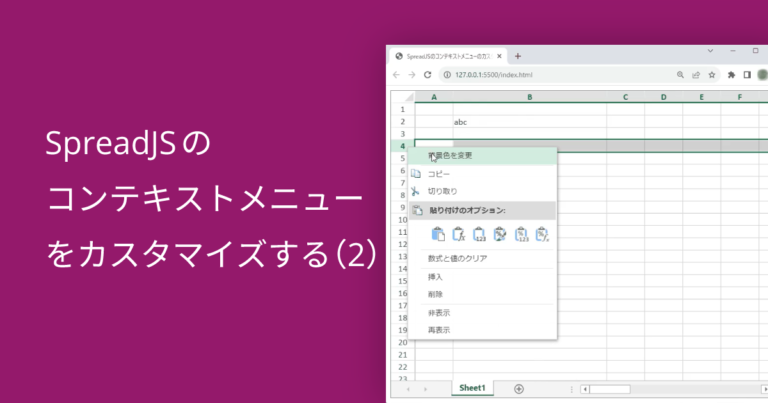Select the cell containing abc

[x=529, y=122]
